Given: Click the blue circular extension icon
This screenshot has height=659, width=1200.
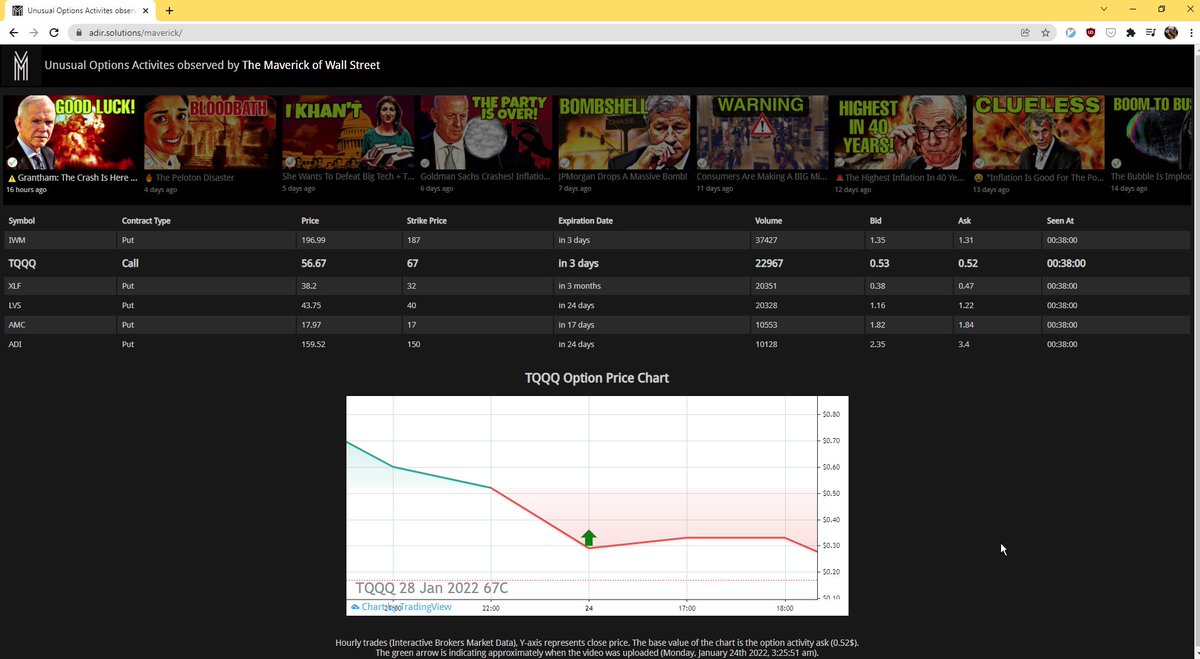Looking at the screenshot, I should (x=1070, y=32).
